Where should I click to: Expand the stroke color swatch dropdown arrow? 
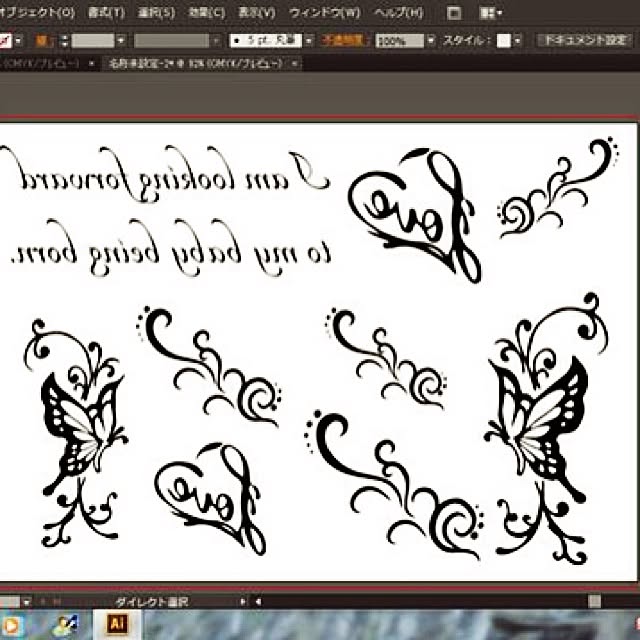(x=19, y=41)
